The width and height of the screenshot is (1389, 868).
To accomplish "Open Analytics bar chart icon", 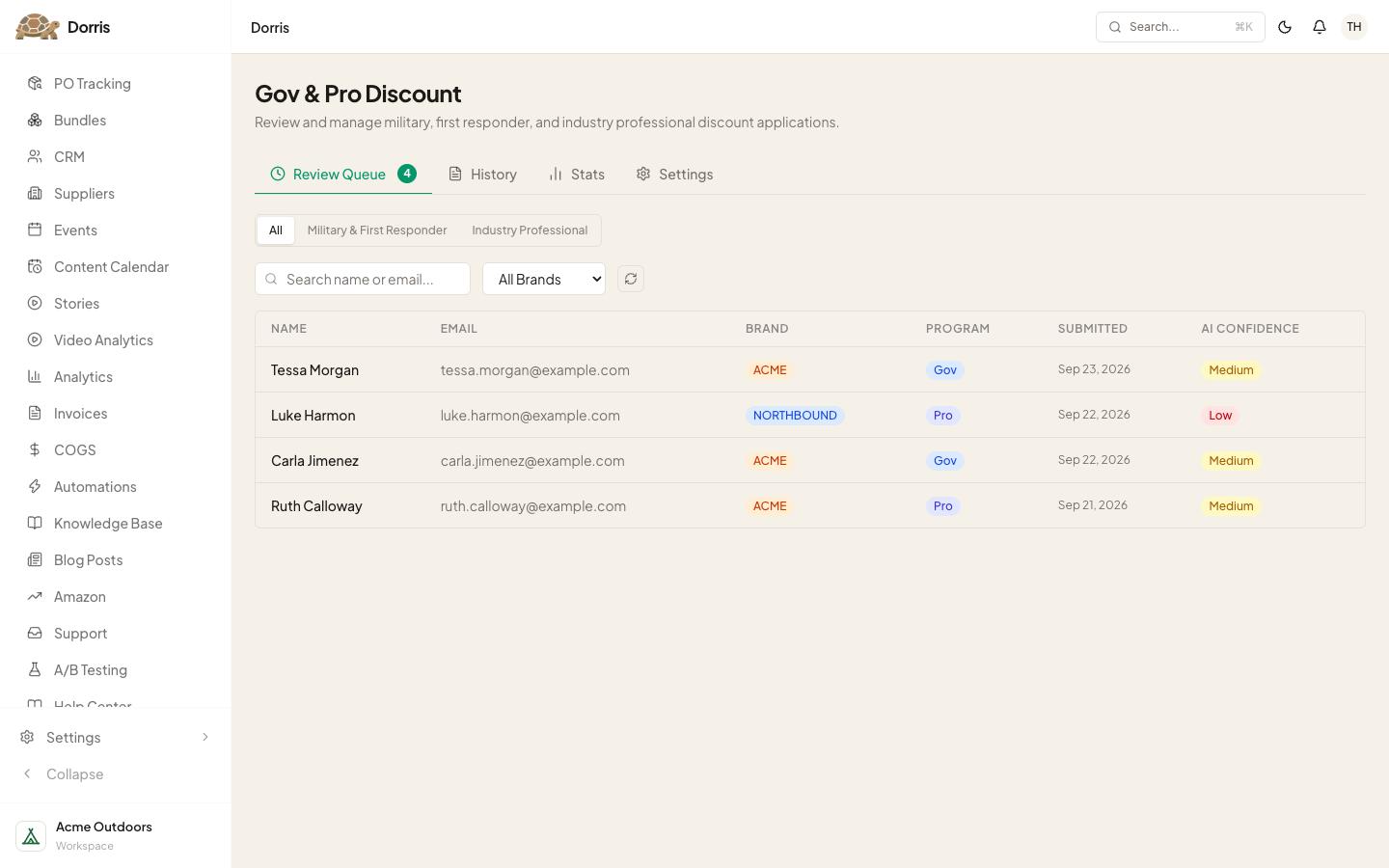I will (x=35, y=377).
